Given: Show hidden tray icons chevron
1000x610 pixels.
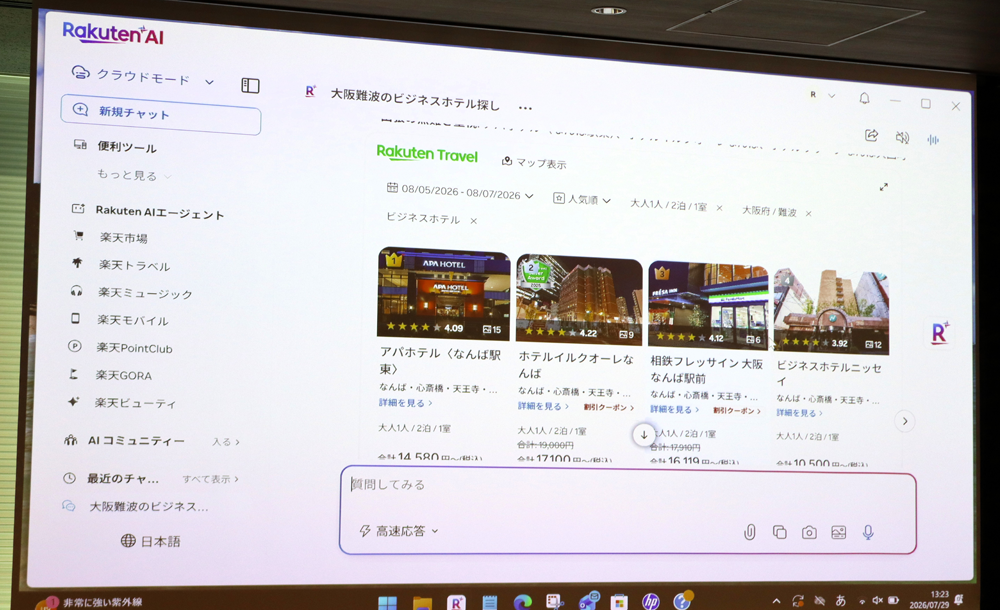Looking at the screenshot, I should pyautogui.click(x=776, y=600).
